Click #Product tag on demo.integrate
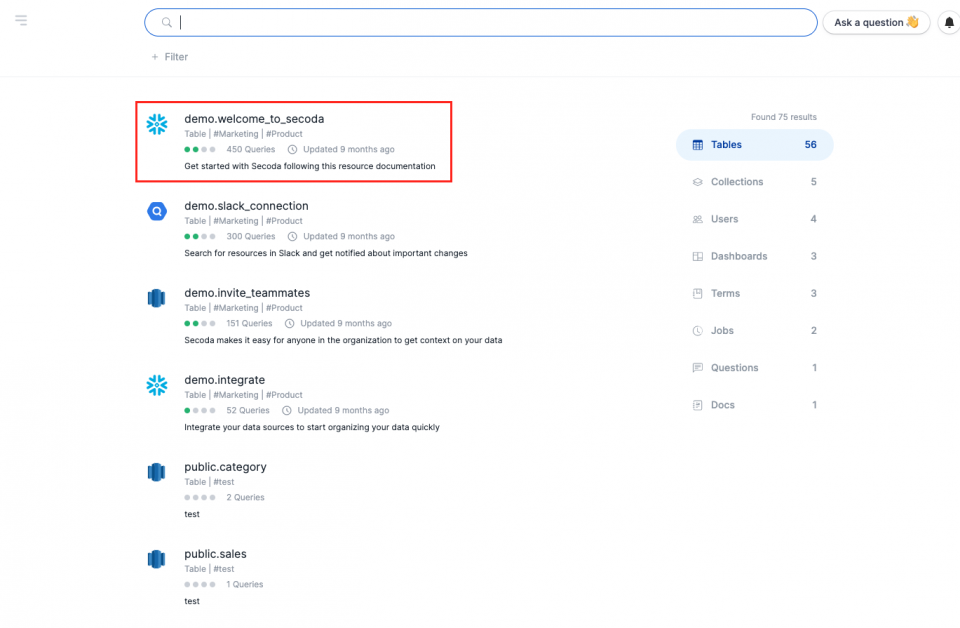The image size is (960, 628). (x=284, y=395)
